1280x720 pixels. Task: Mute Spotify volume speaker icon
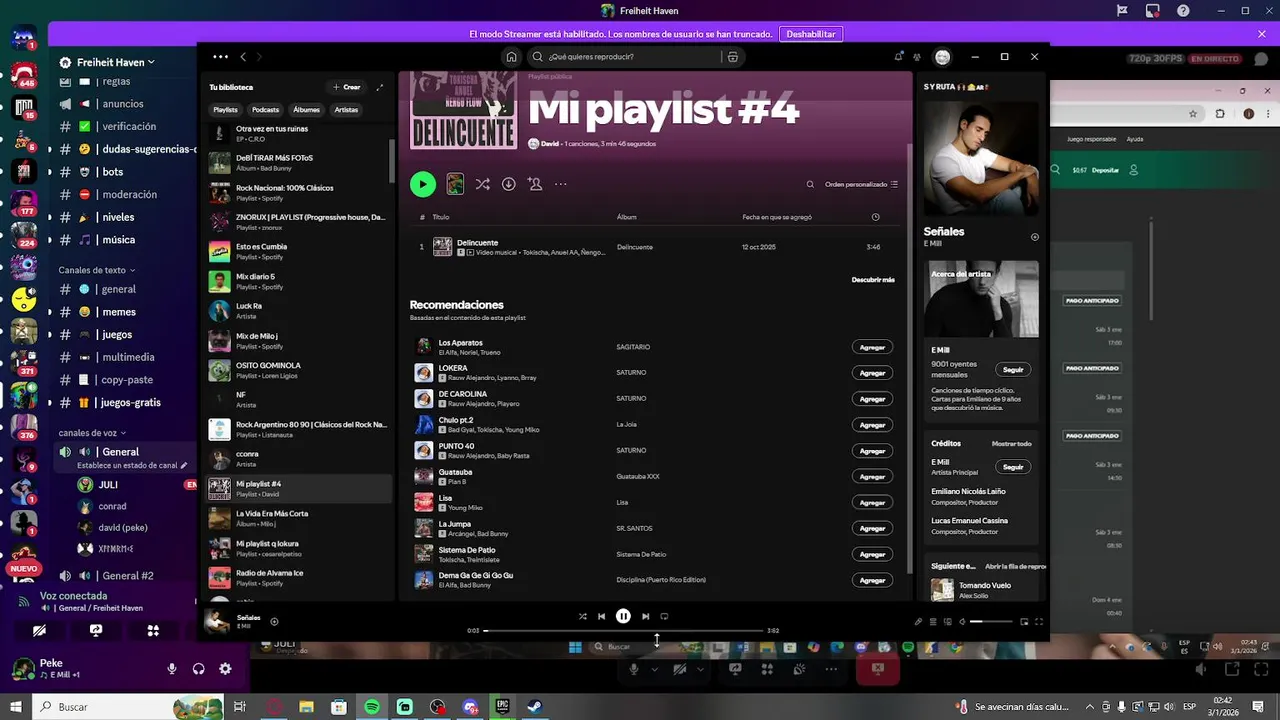[x=962, y=621]
